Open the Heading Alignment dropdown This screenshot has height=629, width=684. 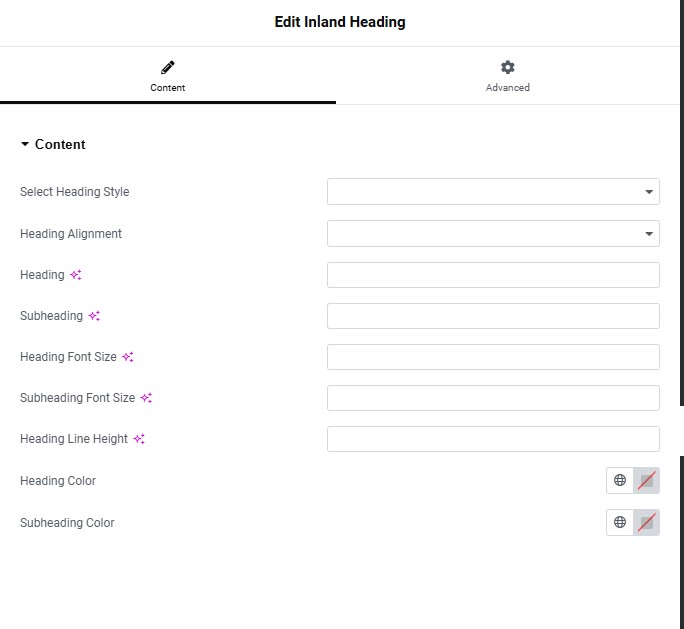493,233
